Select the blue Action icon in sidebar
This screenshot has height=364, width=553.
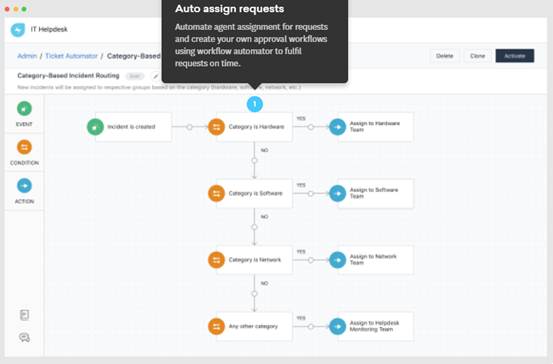pos(24,186)
